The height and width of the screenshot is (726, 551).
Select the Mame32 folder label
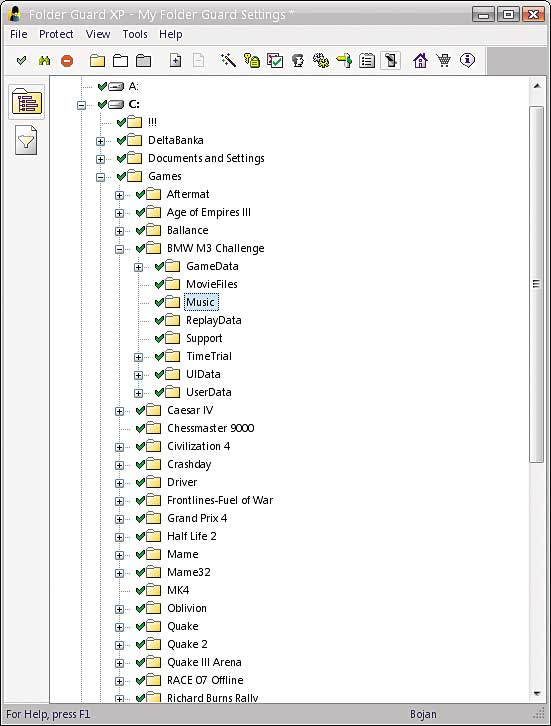[x=188, y=572]
